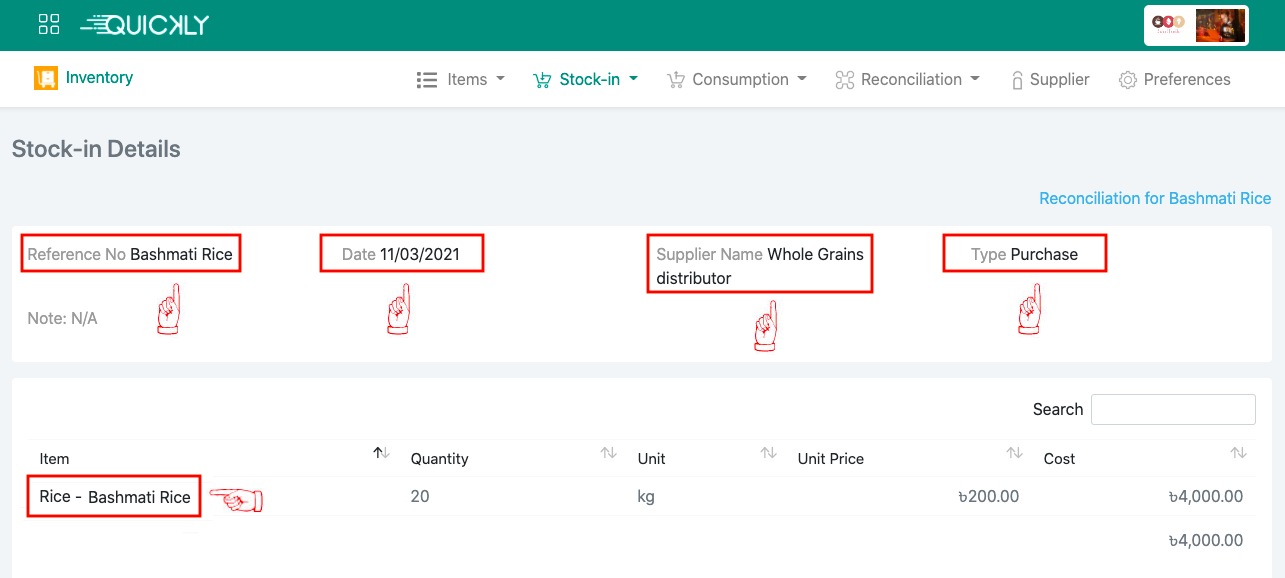Click the Reconciliation icon

[x=844, y=80]
